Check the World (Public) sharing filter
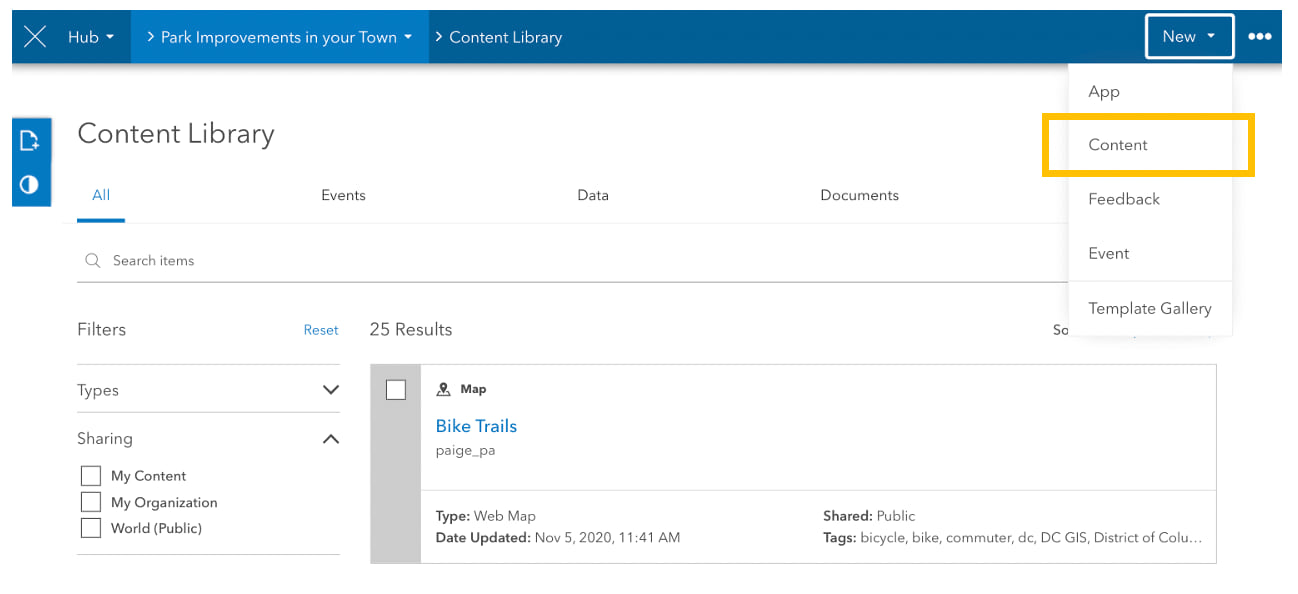Image resolution: width=1298 pixels, height=594 pixels. (91, 528)
